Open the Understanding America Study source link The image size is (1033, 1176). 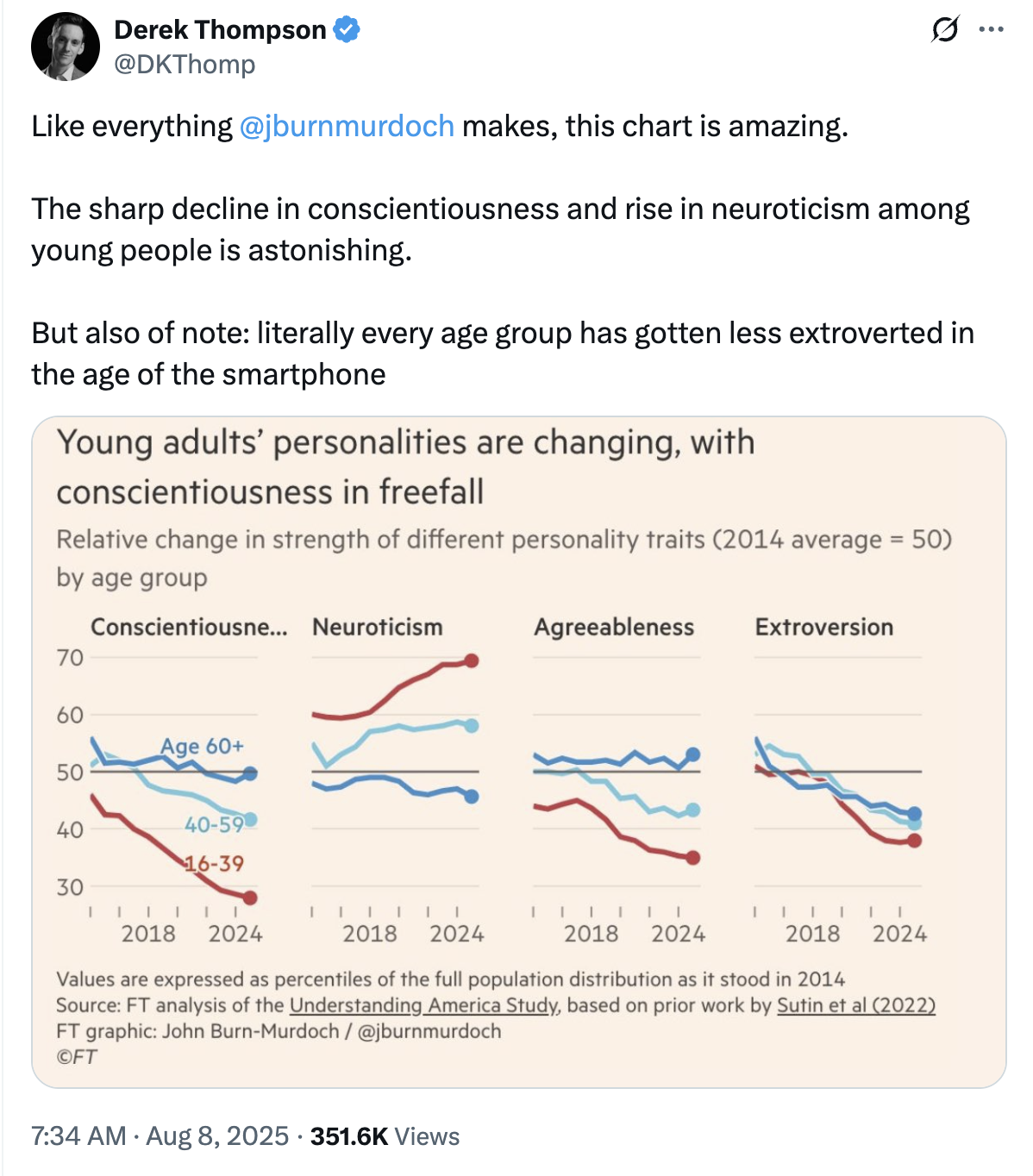(x=424, y=1005)
